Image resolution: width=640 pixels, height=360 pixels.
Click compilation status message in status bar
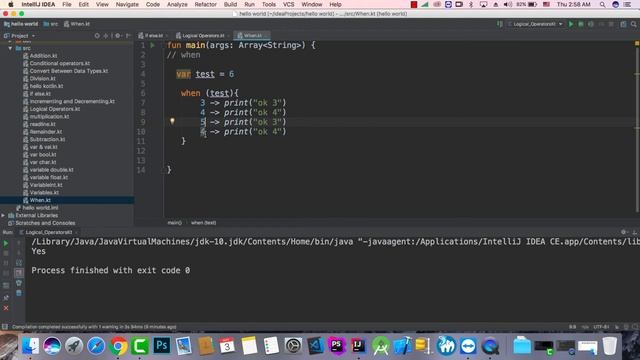[x=94, y=327]
